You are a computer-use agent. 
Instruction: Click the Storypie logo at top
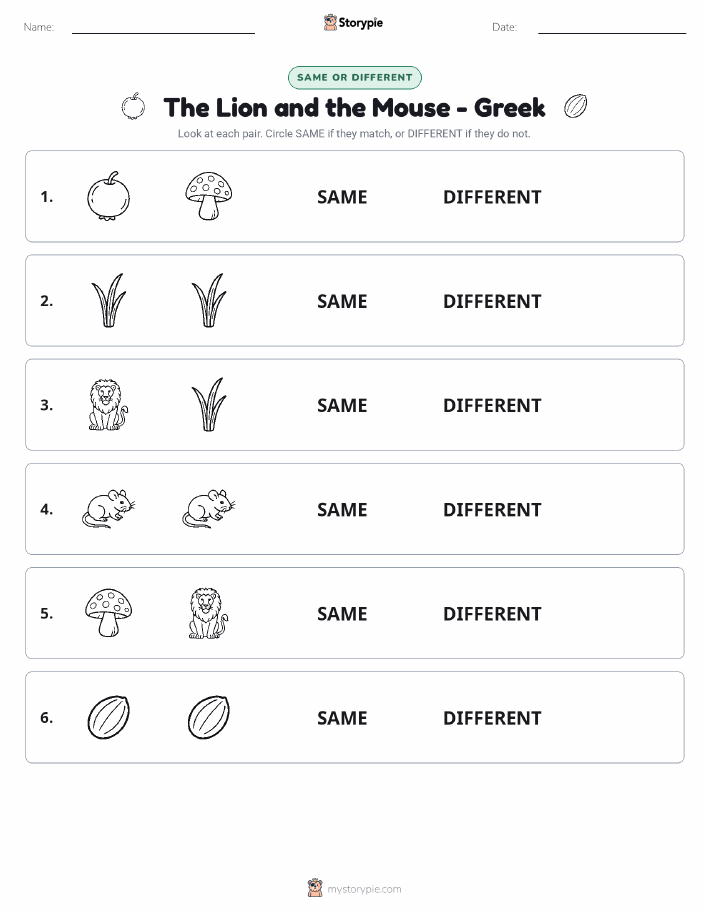click(353, 23)
